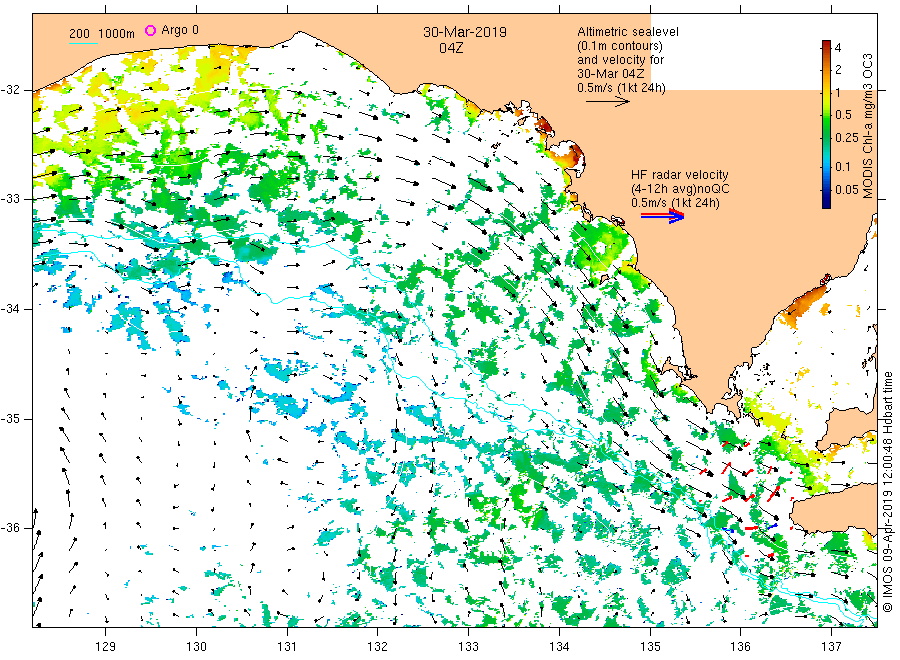900x660 pixels.
Task: Click the cyan 200/1000m contour legend line
Action: [x=83, y=43]
